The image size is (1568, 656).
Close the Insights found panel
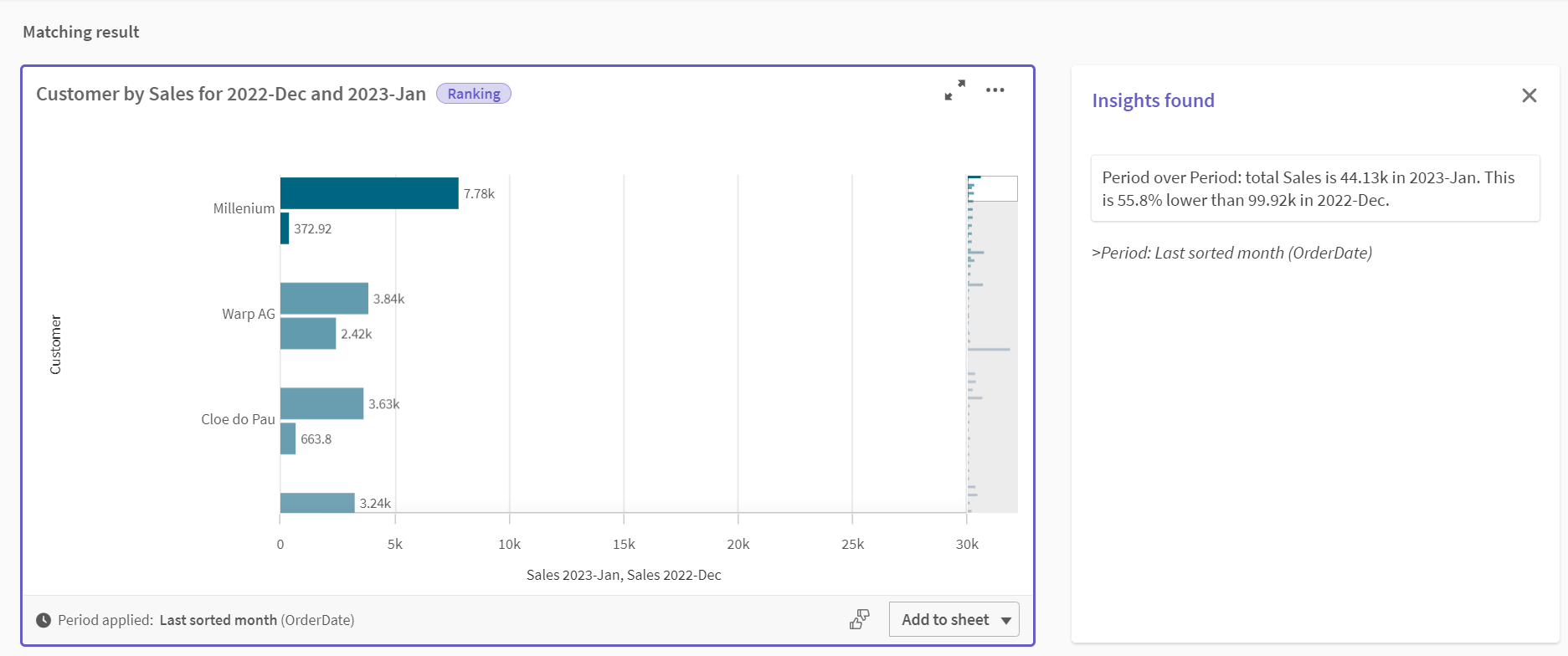pos(1529,96)
